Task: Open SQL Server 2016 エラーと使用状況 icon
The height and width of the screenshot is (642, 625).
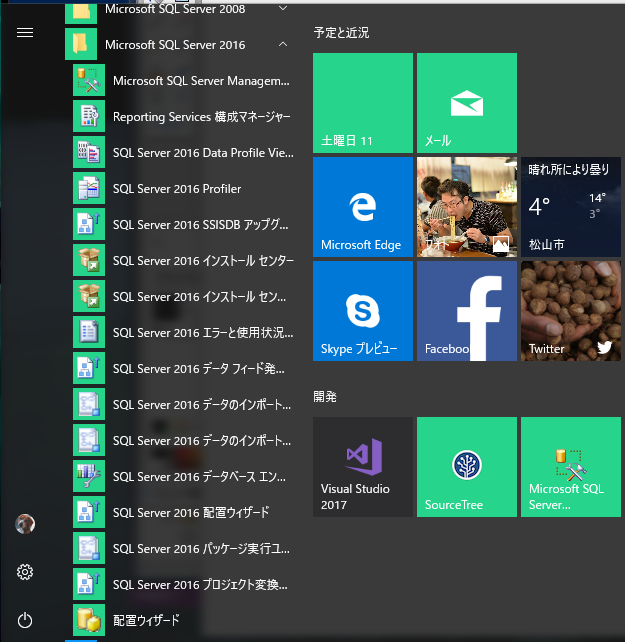Action: point(89,332)
